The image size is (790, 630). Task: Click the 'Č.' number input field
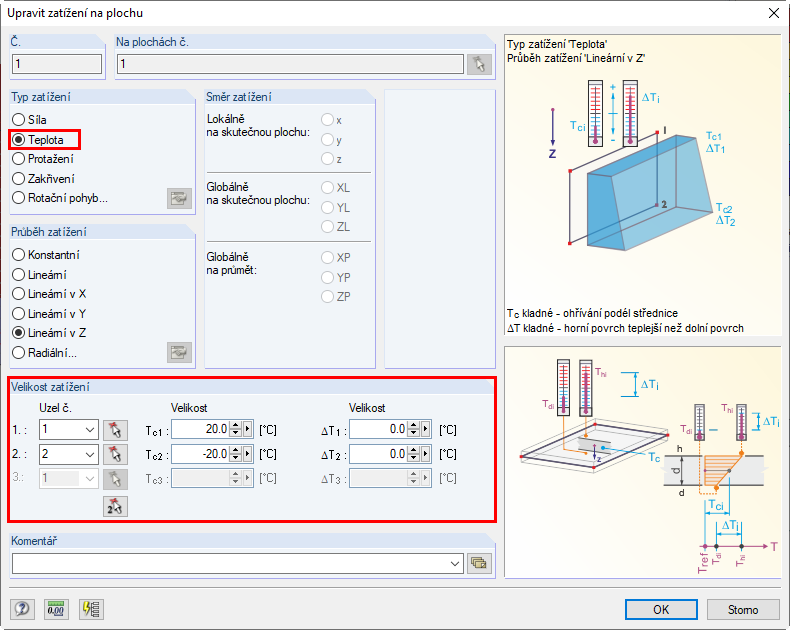(57, 64)
